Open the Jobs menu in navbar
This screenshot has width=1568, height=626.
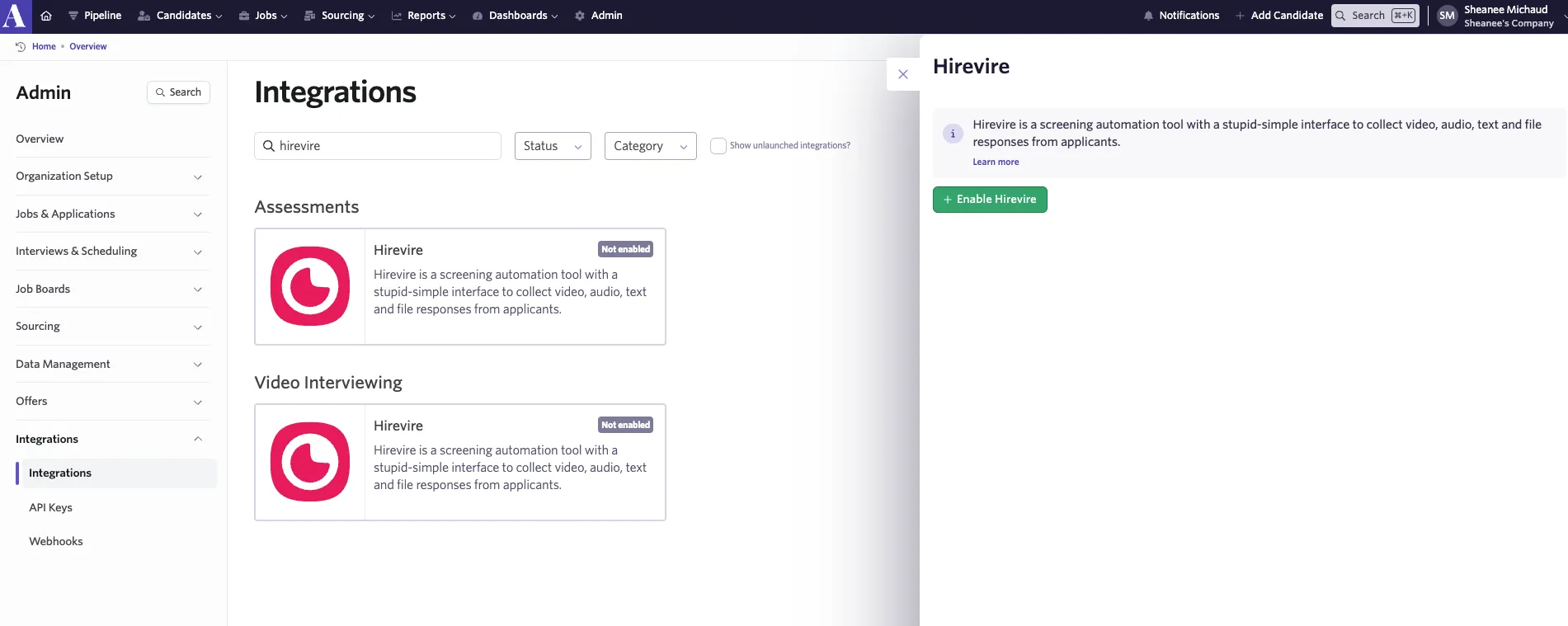263,16
